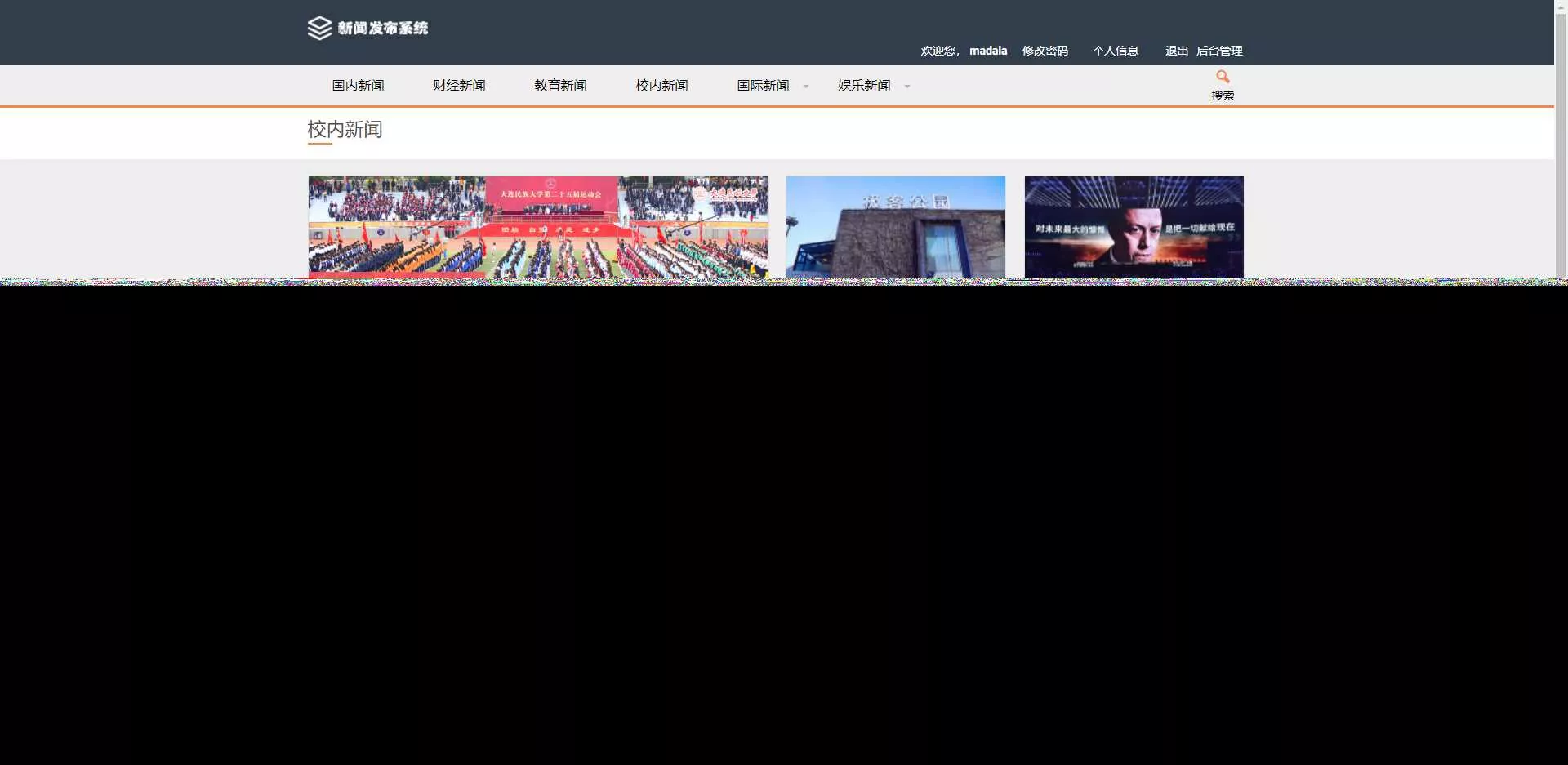Open the 国际新闻 menu item
The height and width of the screenshot is (765, 1568).
pyautogui.click(x=763, y=86)
